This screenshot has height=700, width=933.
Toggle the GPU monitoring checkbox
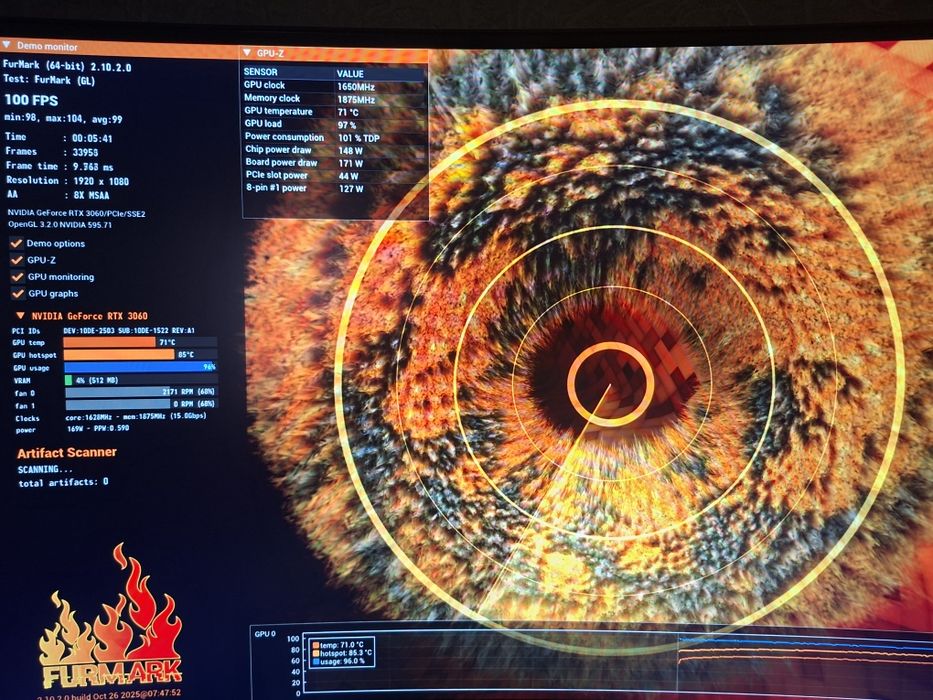(x=17, y=276)
